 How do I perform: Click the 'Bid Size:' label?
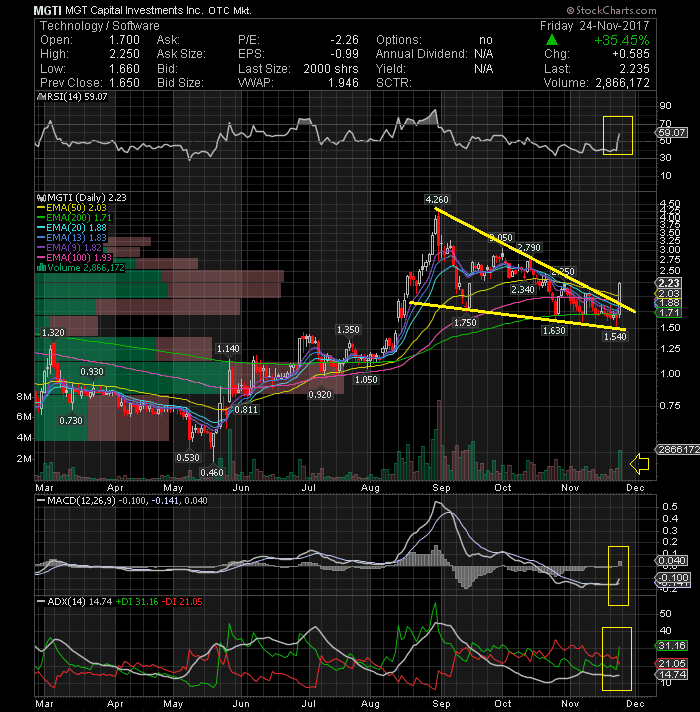tap(180, 83)
